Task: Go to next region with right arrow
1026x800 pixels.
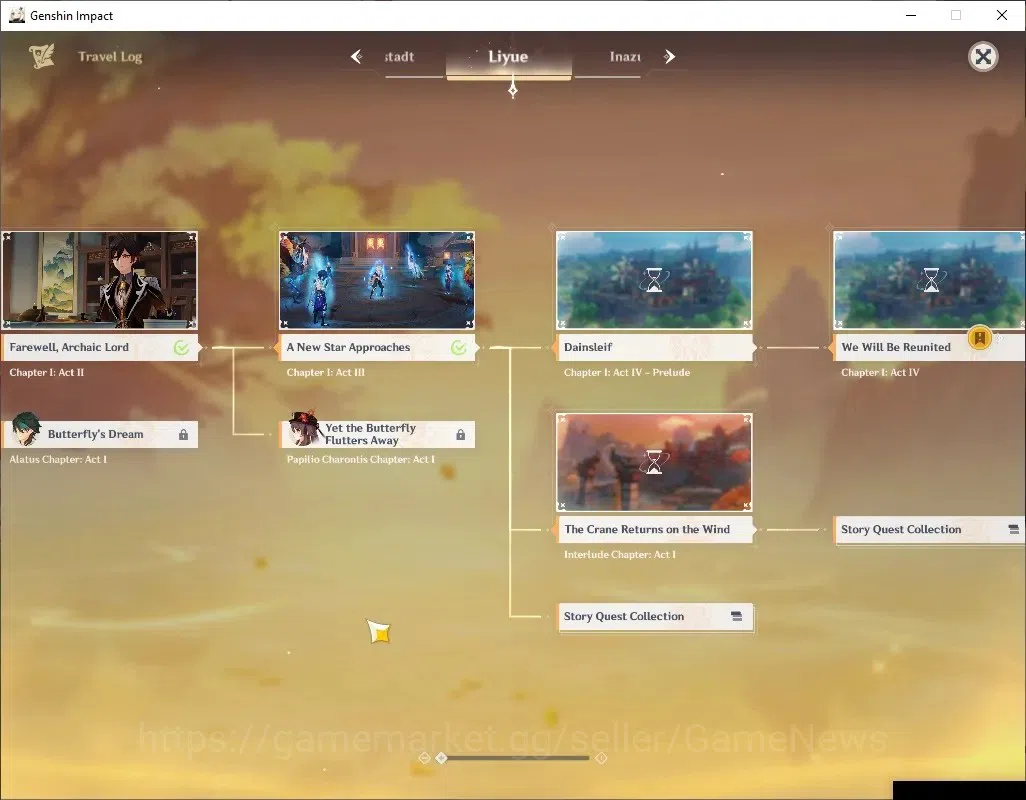Action: point(669,57)
